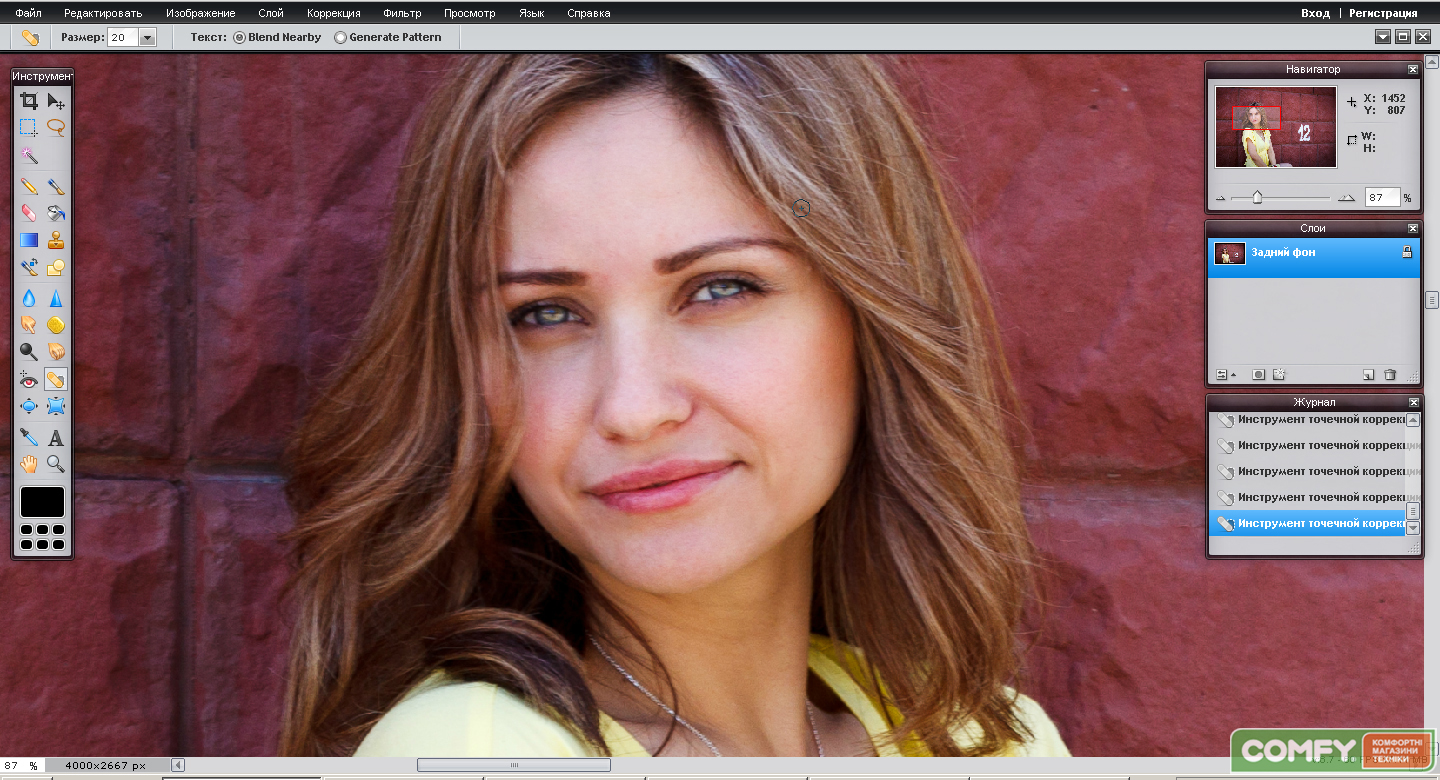Open the six-dot swatches grid
Screen dimensions: 1440x780
pyautogui.click(x=42, y=537)
